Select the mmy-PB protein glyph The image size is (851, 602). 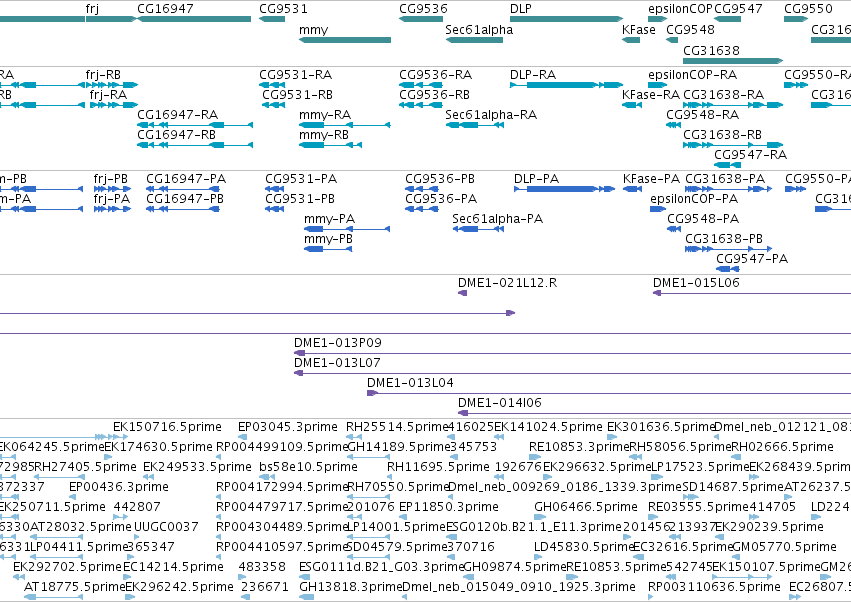(328, 249)
